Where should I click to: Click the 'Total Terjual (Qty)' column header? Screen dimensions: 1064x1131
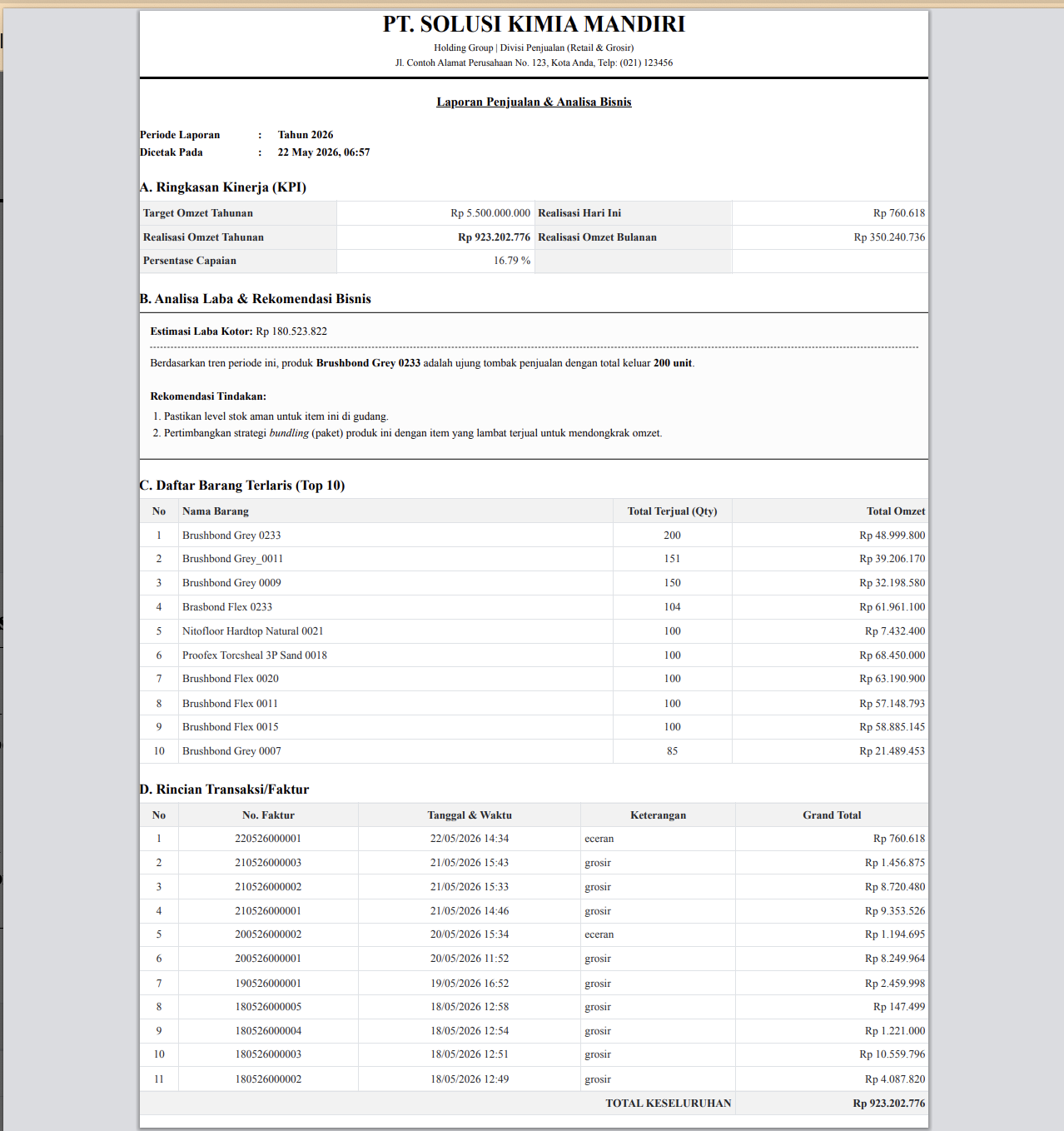[672, 511]
